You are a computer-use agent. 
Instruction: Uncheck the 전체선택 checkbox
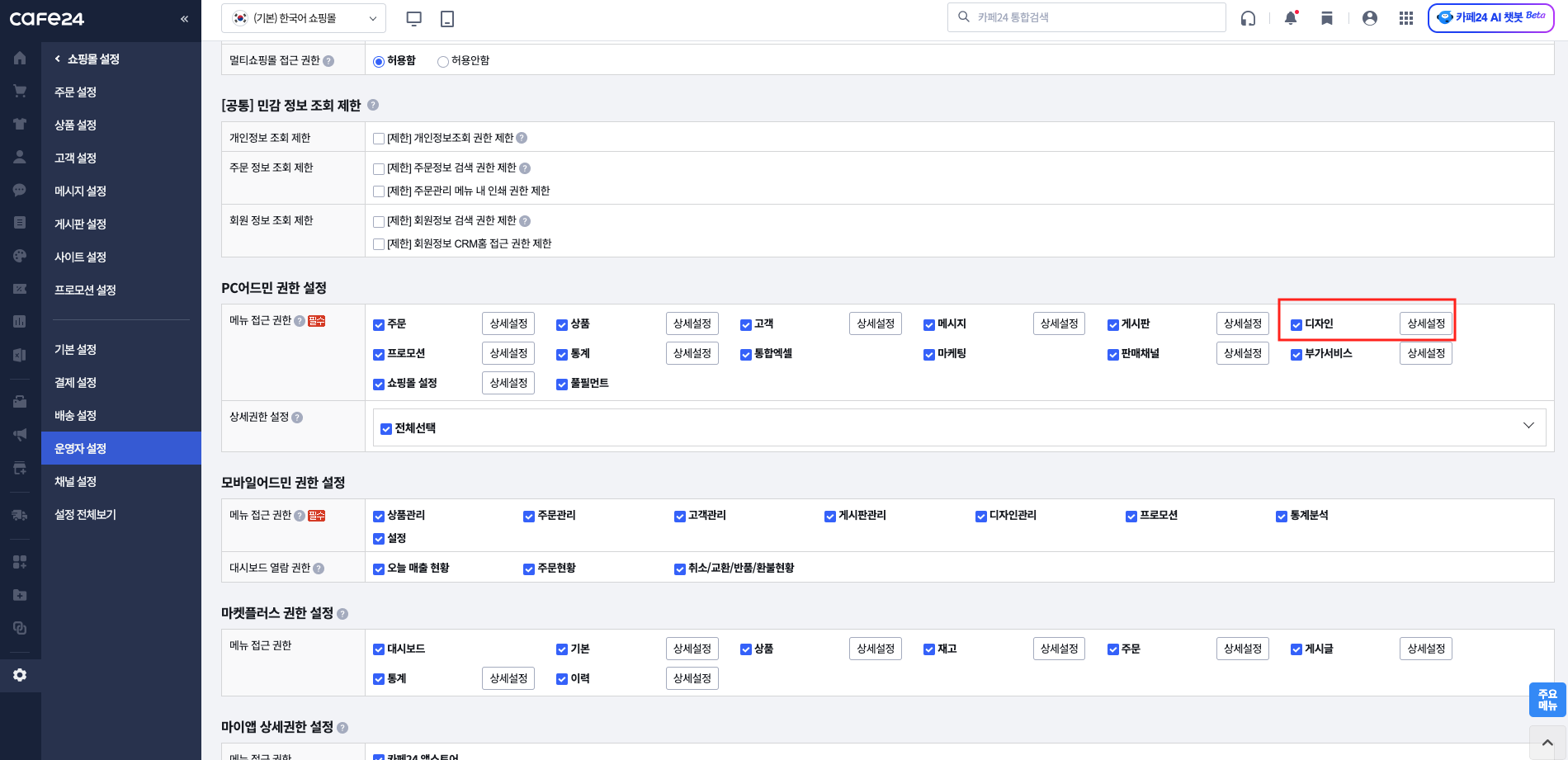(386, 428)
